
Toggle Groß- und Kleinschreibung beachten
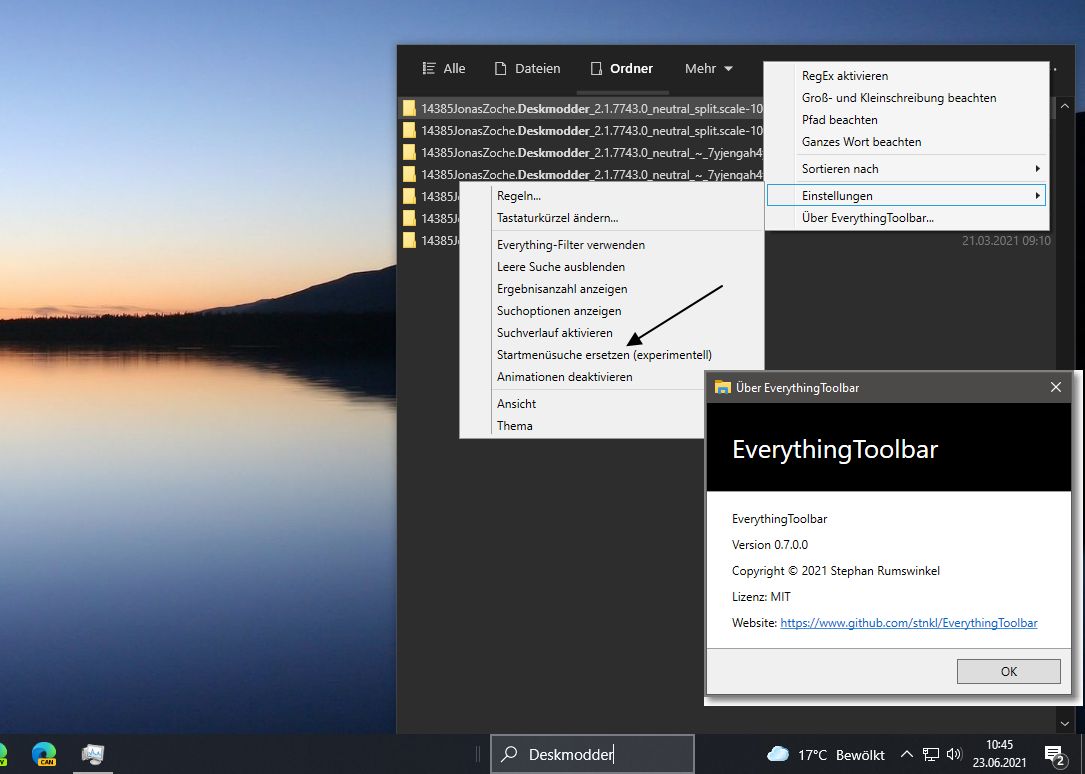906,98
